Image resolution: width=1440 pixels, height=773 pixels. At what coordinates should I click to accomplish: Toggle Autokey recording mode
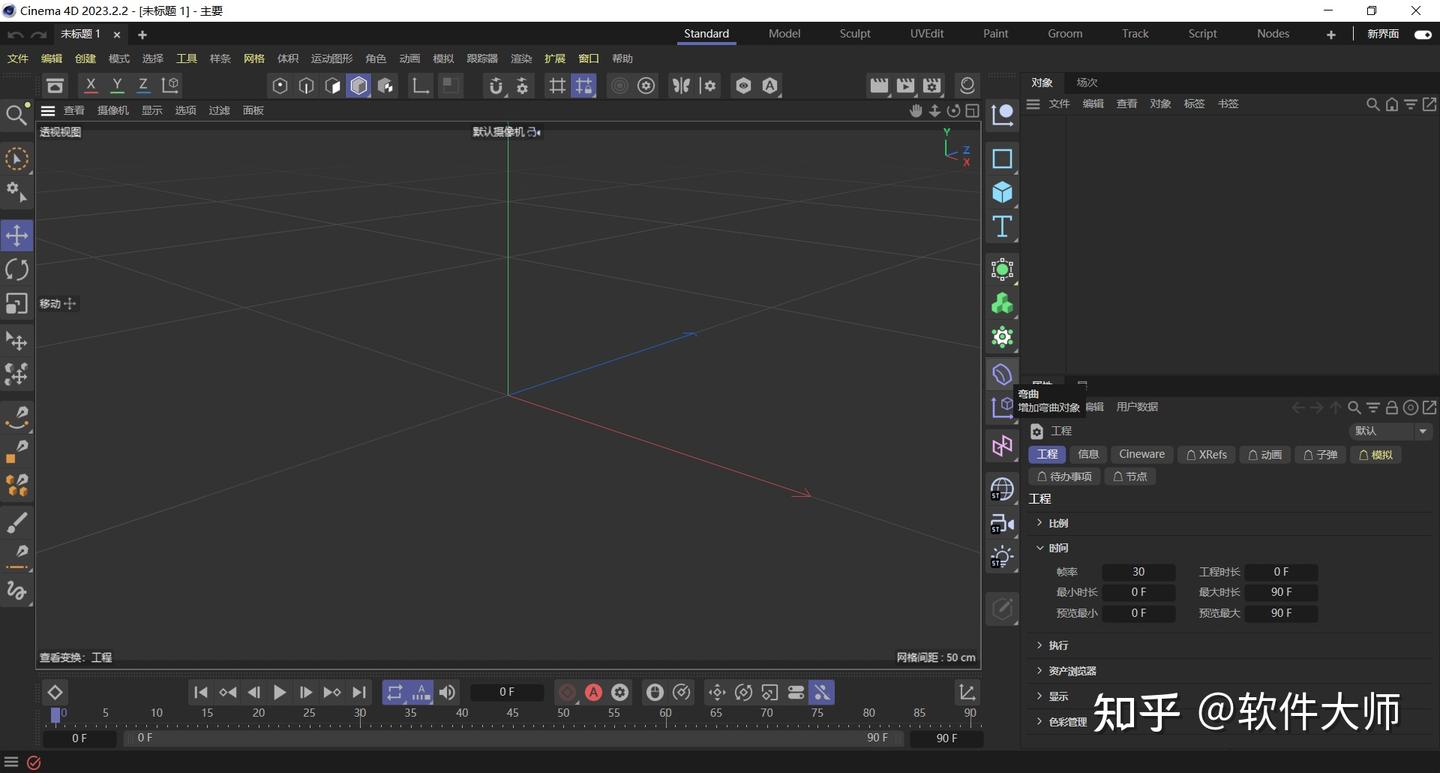(x=593, y=691)
